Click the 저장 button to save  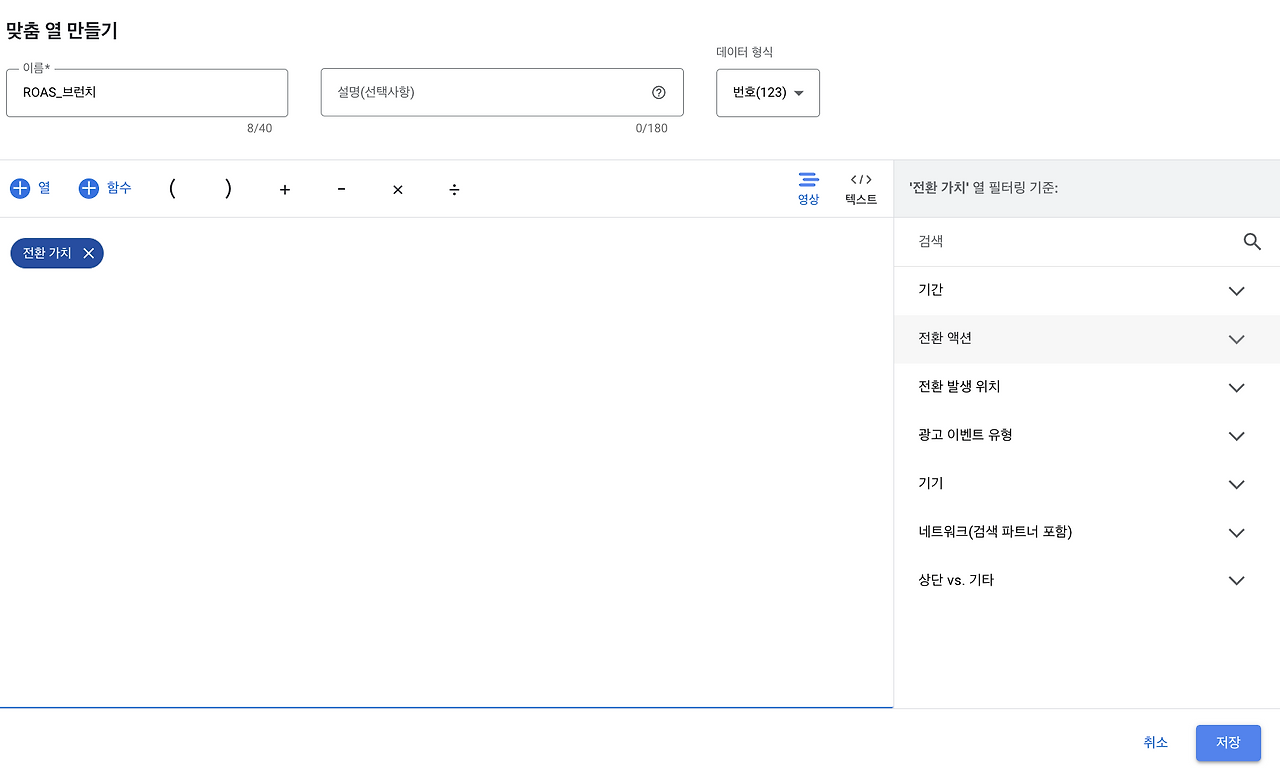pos(1228,743)
